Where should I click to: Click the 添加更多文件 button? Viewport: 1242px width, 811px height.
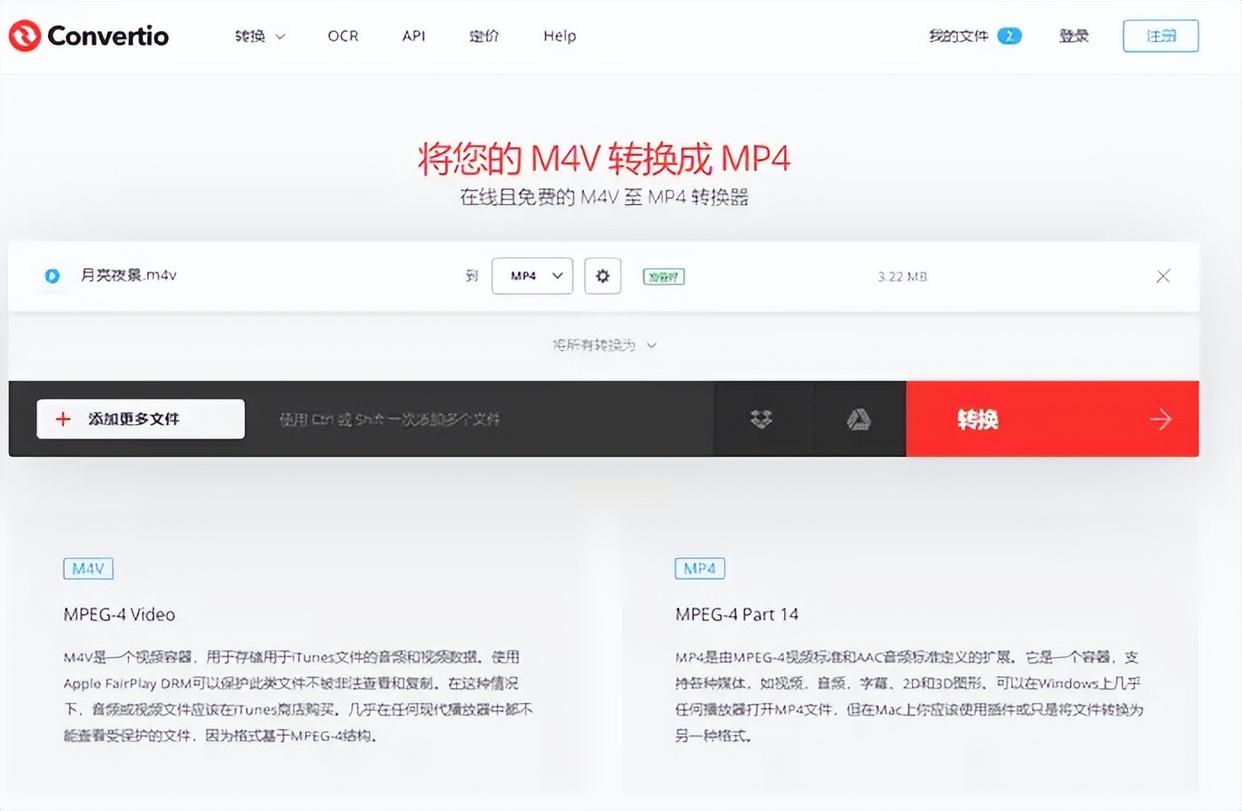tap(141, 419)
